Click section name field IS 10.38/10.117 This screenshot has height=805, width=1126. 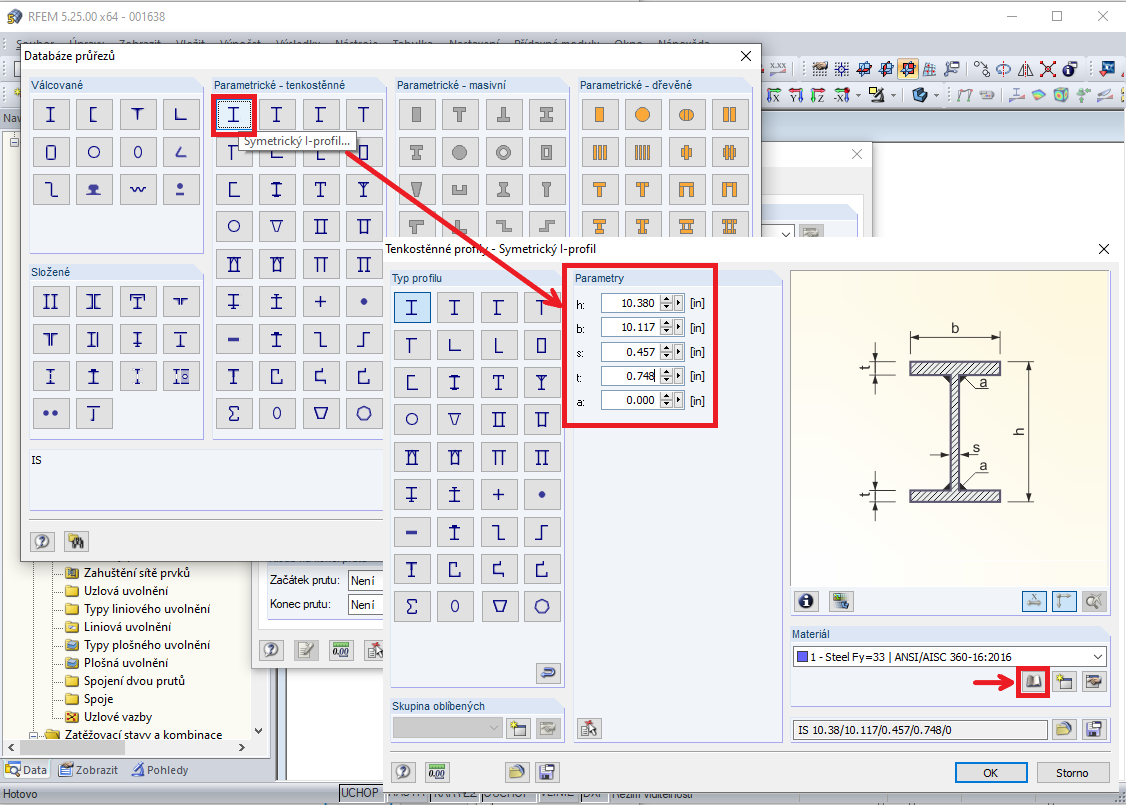coord(920,730)
